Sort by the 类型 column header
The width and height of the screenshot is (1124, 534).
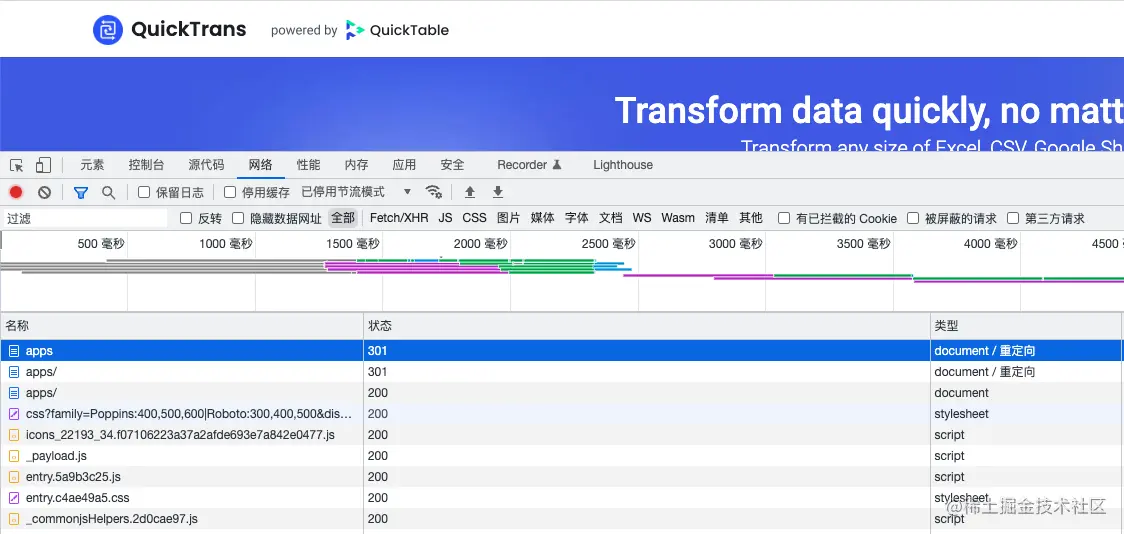[x=1027, y=325]
